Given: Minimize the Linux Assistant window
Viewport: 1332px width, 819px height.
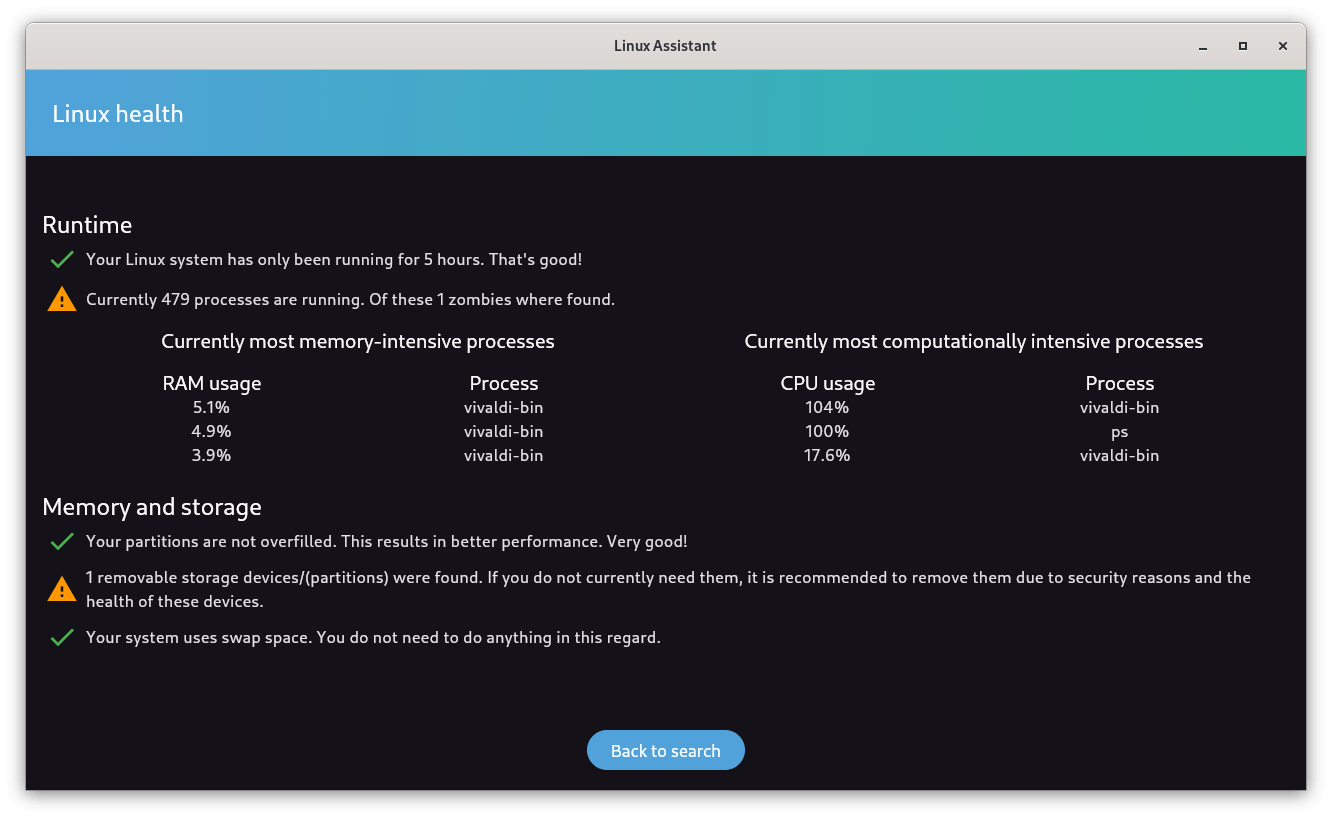Looking at the screenshot, I should (x=1202, y=46).
